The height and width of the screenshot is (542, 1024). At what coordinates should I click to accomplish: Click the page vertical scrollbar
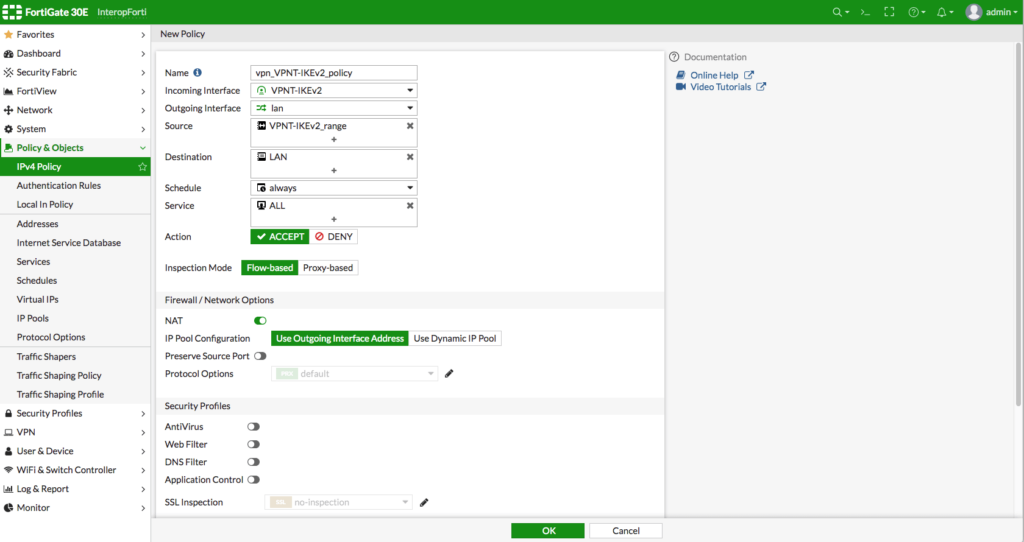[x=1018, y=225]
